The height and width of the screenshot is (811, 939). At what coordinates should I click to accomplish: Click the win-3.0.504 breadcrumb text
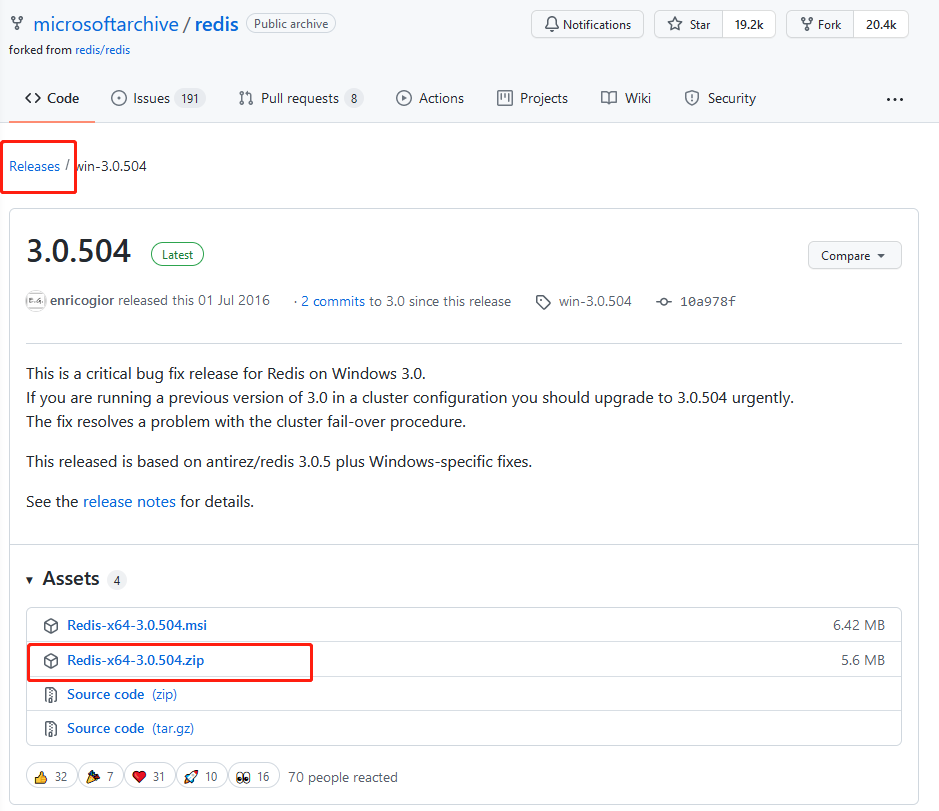point(111,167)
